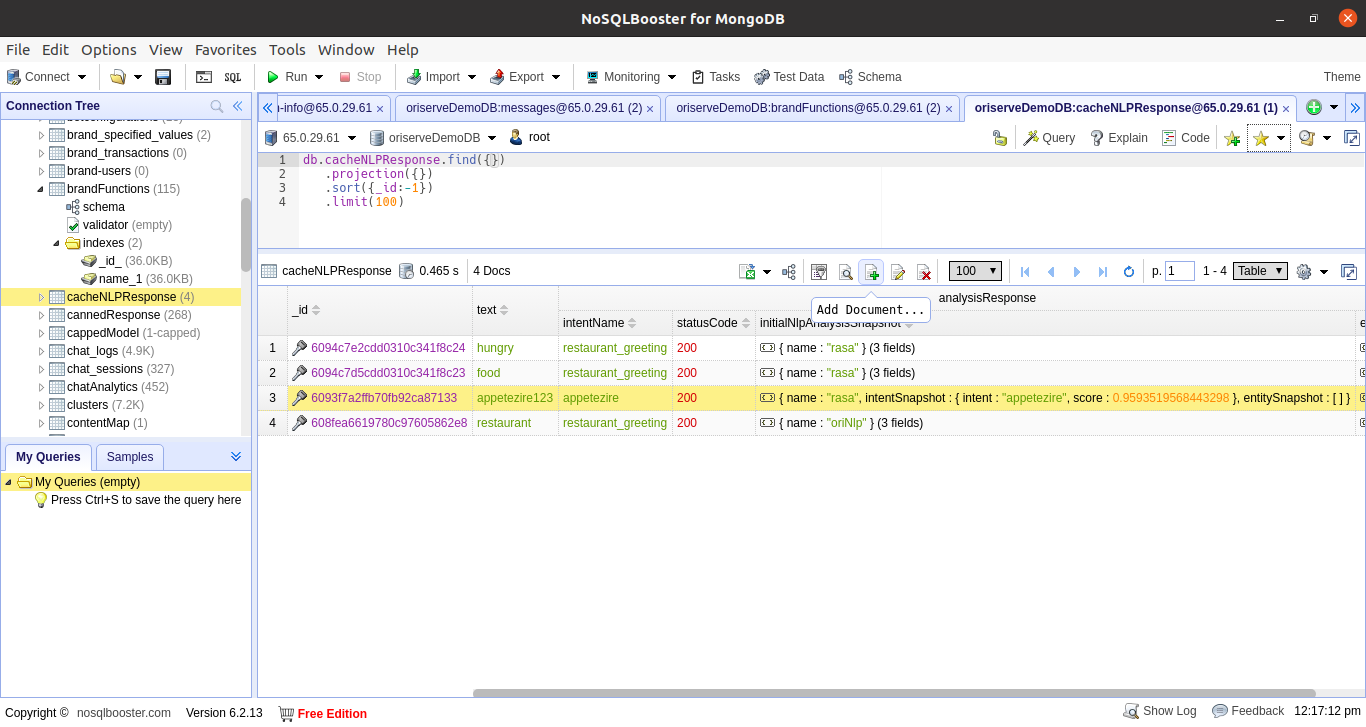The width and height of the screenshot is (1366, 727).
Task: Open the Favorites menu
Action: click(225, 50)
